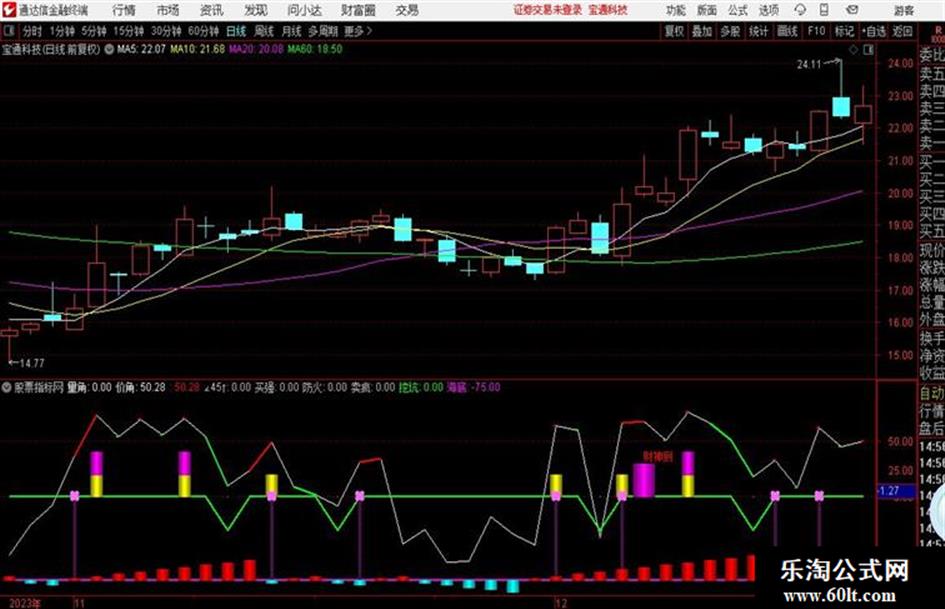Click the 返回 back button

(902, 31)
